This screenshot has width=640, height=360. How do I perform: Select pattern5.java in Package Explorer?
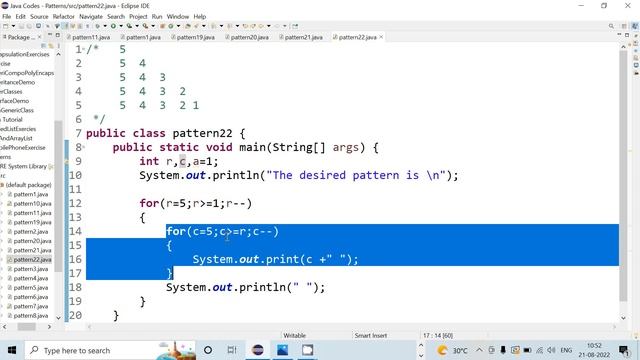[x=31, y=288]
